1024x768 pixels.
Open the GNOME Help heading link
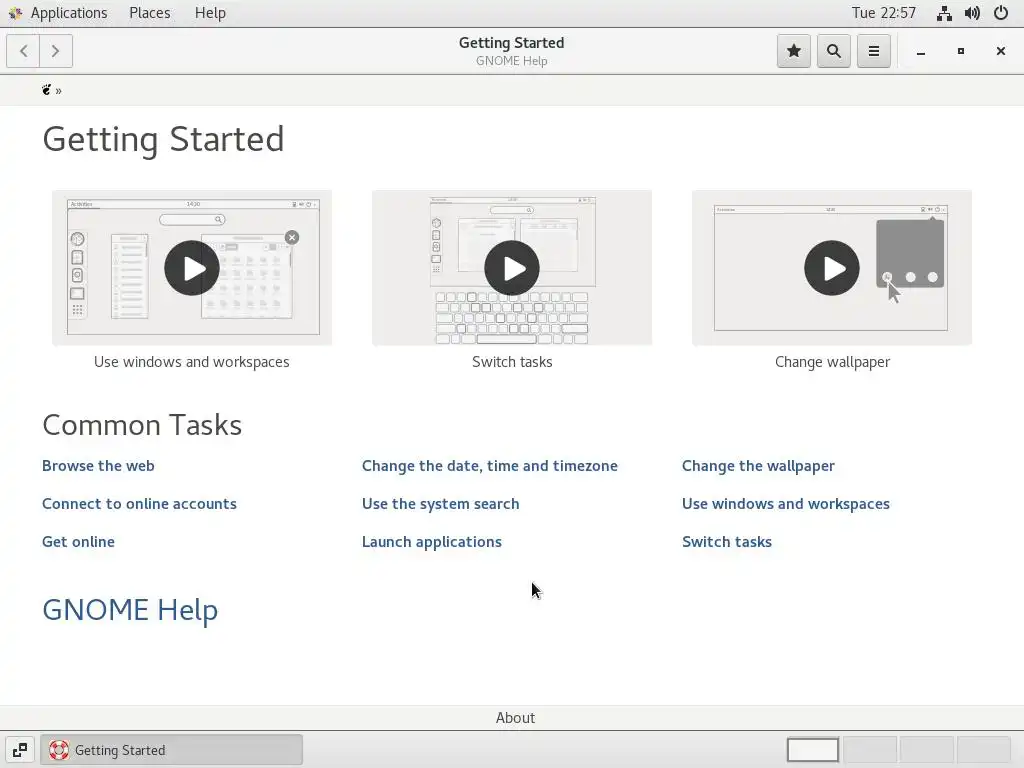coord(130,610)
